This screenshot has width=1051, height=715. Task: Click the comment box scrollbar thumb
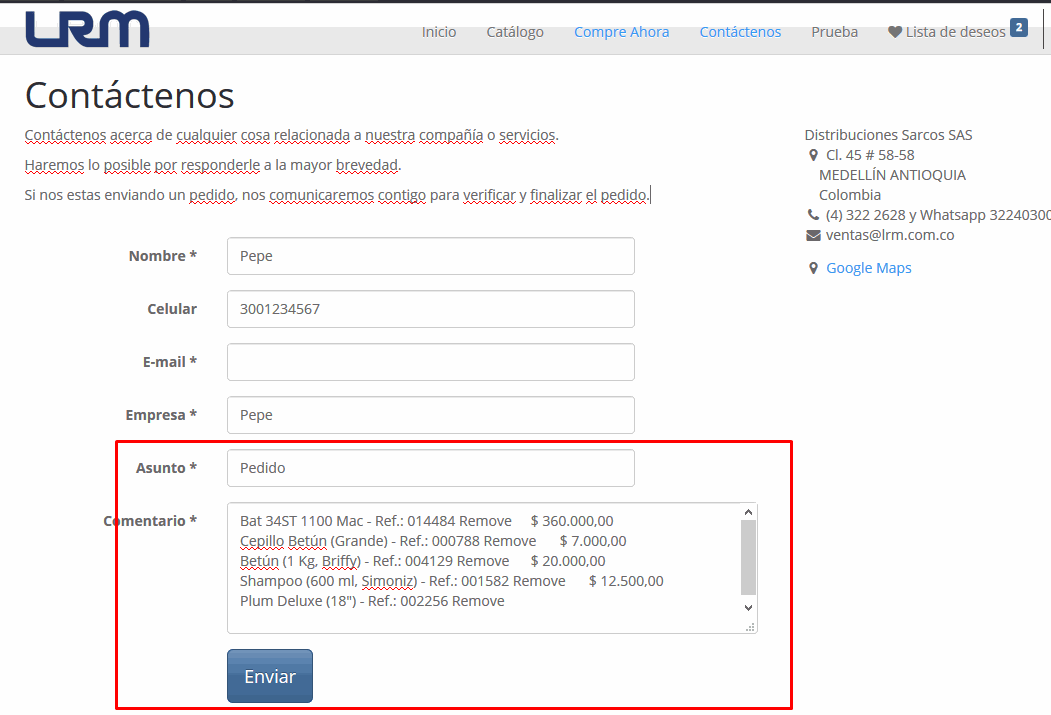[x=747, y=557]
